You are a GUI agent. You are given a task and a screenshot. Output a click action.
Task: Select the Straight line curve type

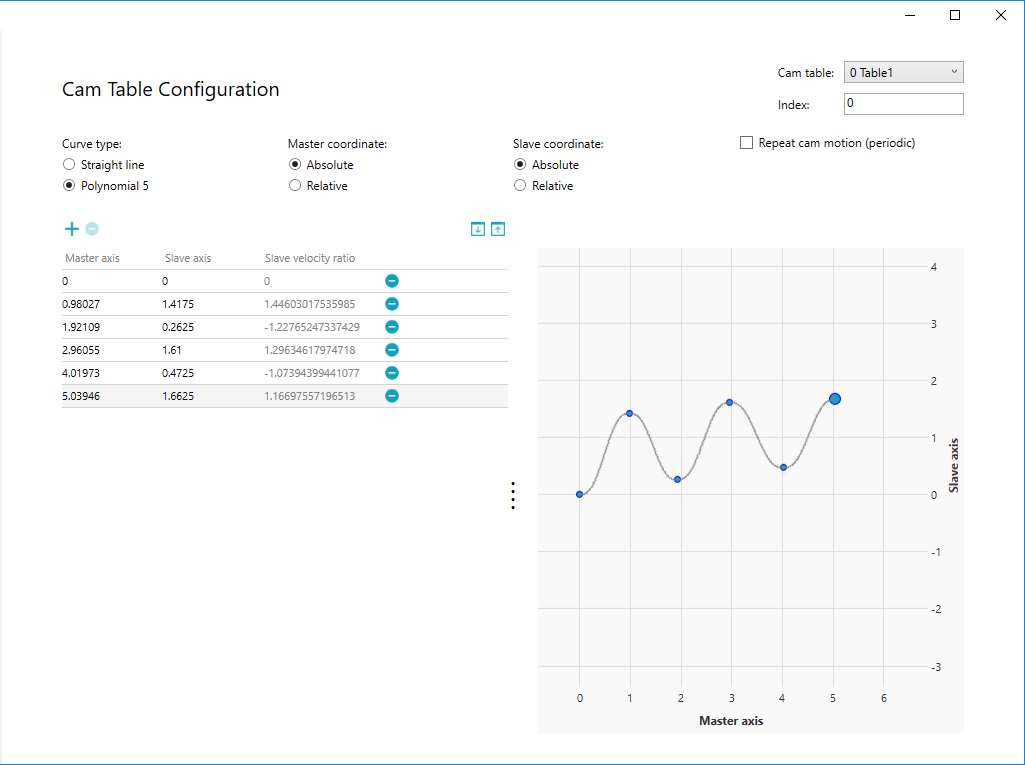[x=69, y=165]
